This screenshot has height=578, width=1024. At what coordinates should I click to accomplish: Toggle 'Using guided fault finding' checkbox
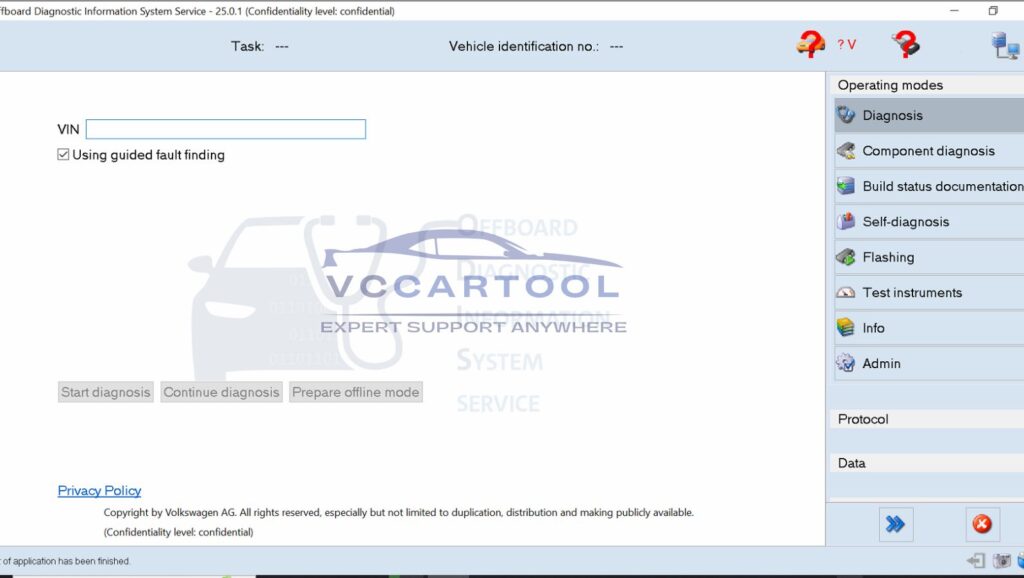pyautogui.click(x=63, y=154)
